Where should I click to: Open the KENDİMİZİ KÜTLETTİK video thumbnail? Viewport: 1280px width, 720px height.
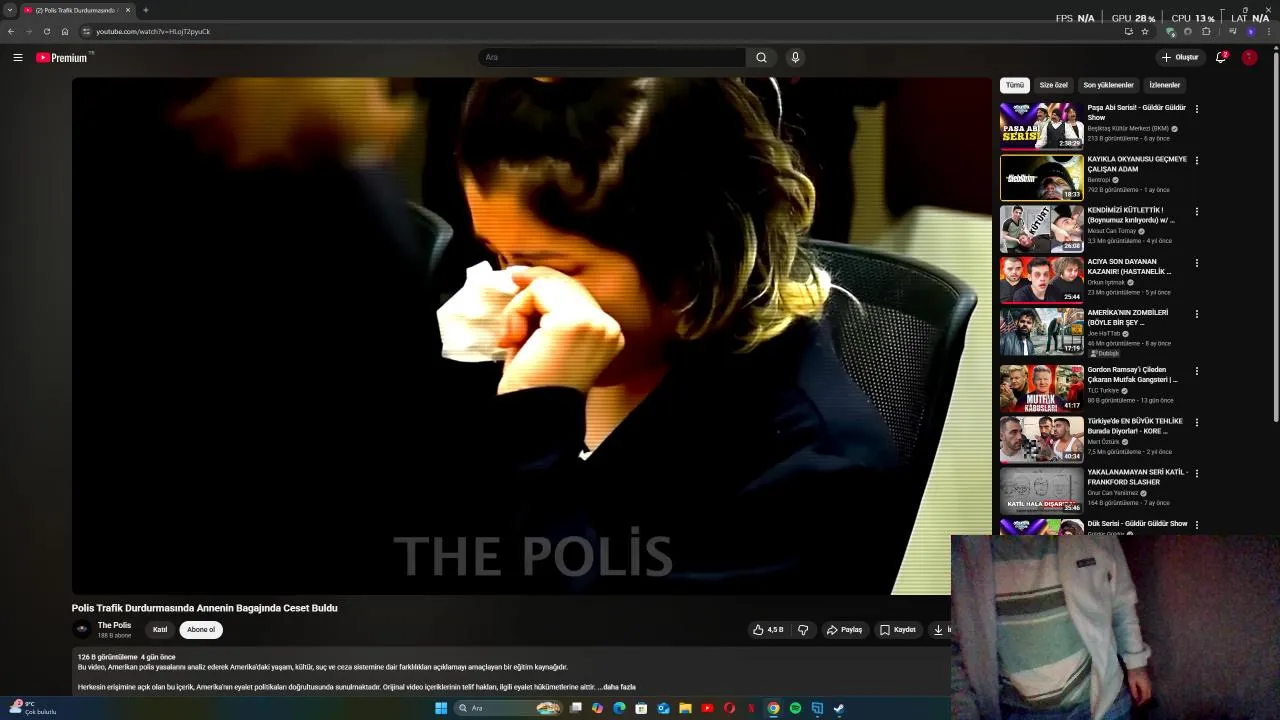pyautogui.click(x=1041, y=228)
